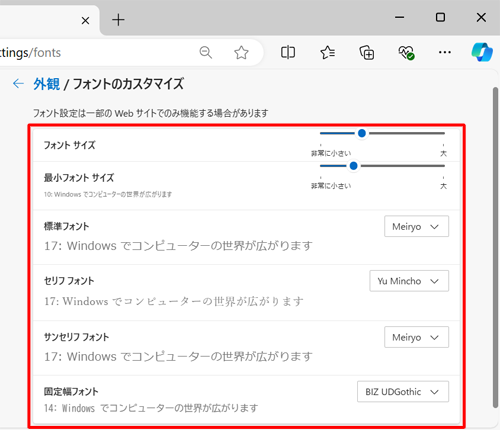Minimize the Edge browser window
Image resolution: width=500 pixels, height=430 pixels.
399,17
